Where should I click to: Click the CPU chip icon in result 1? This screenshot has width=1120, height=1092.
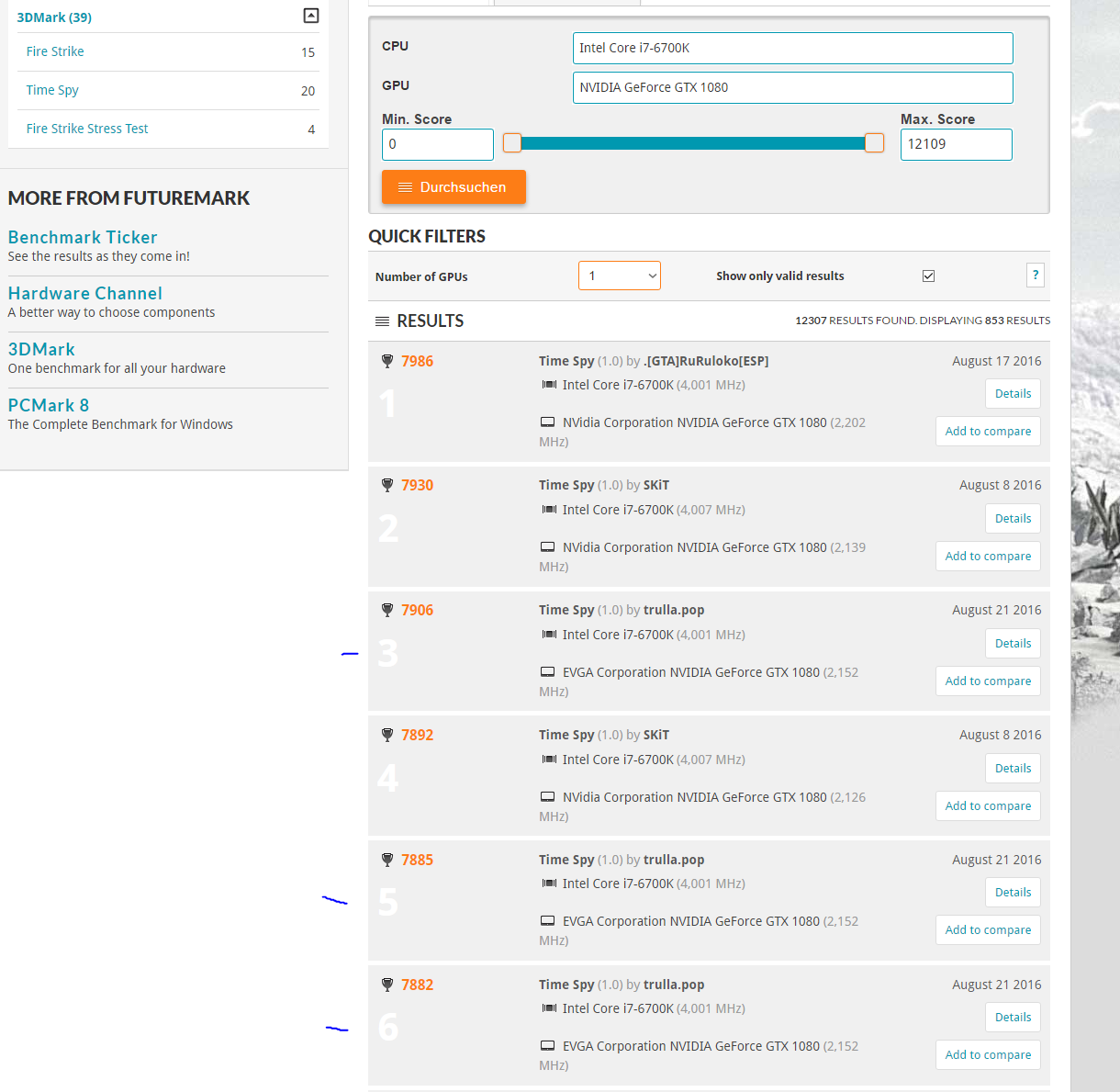coord(549,385)
